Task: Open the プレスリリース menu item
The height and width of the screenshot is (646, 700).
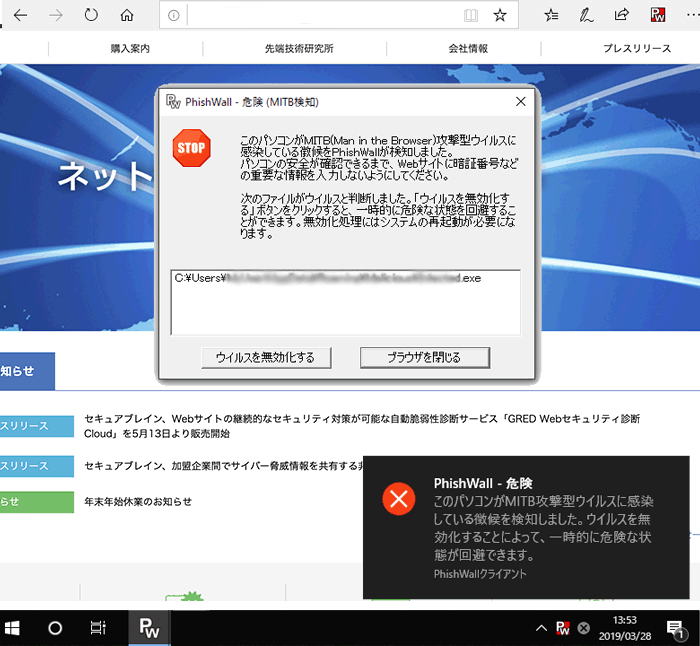Action: (x=637, y=48)
